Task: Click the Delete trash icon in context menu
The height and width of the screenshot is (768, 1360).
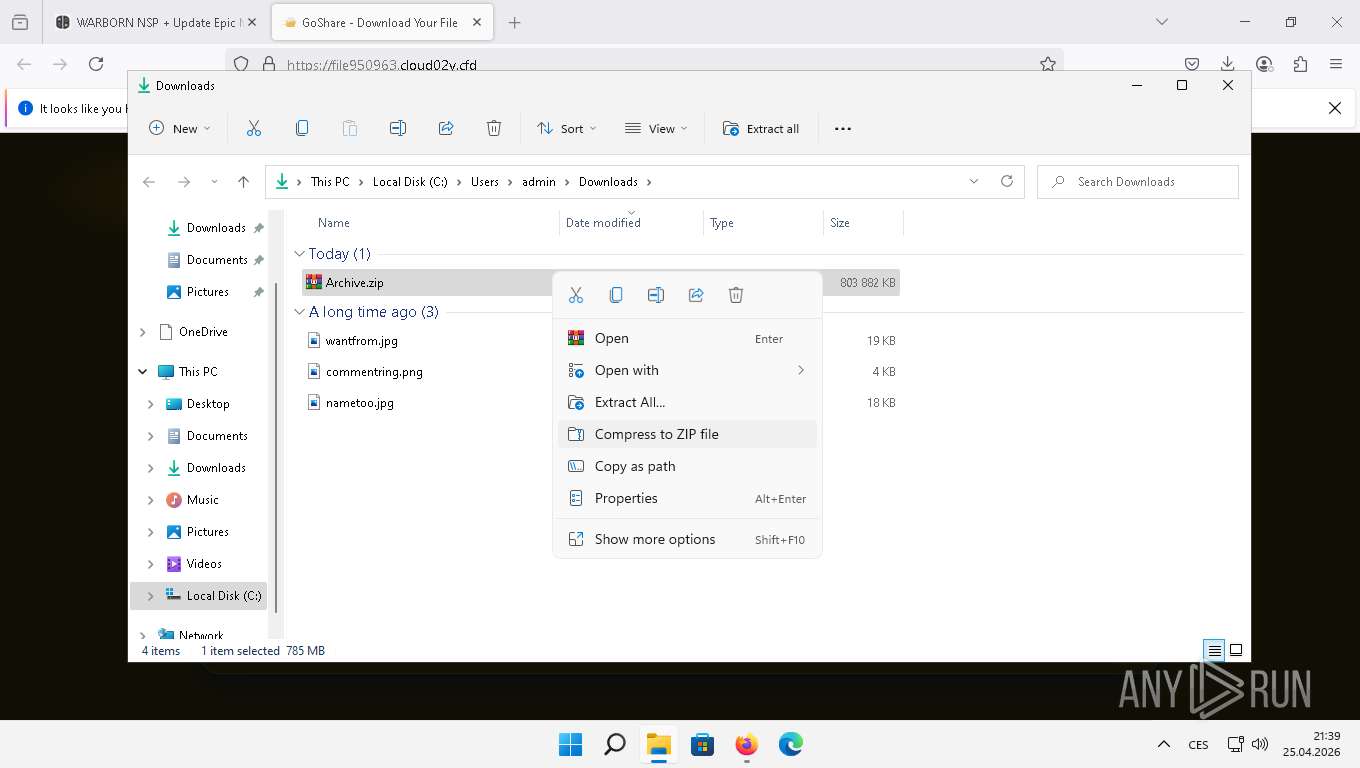Action: pyautogui.click(x=736, y=295)
